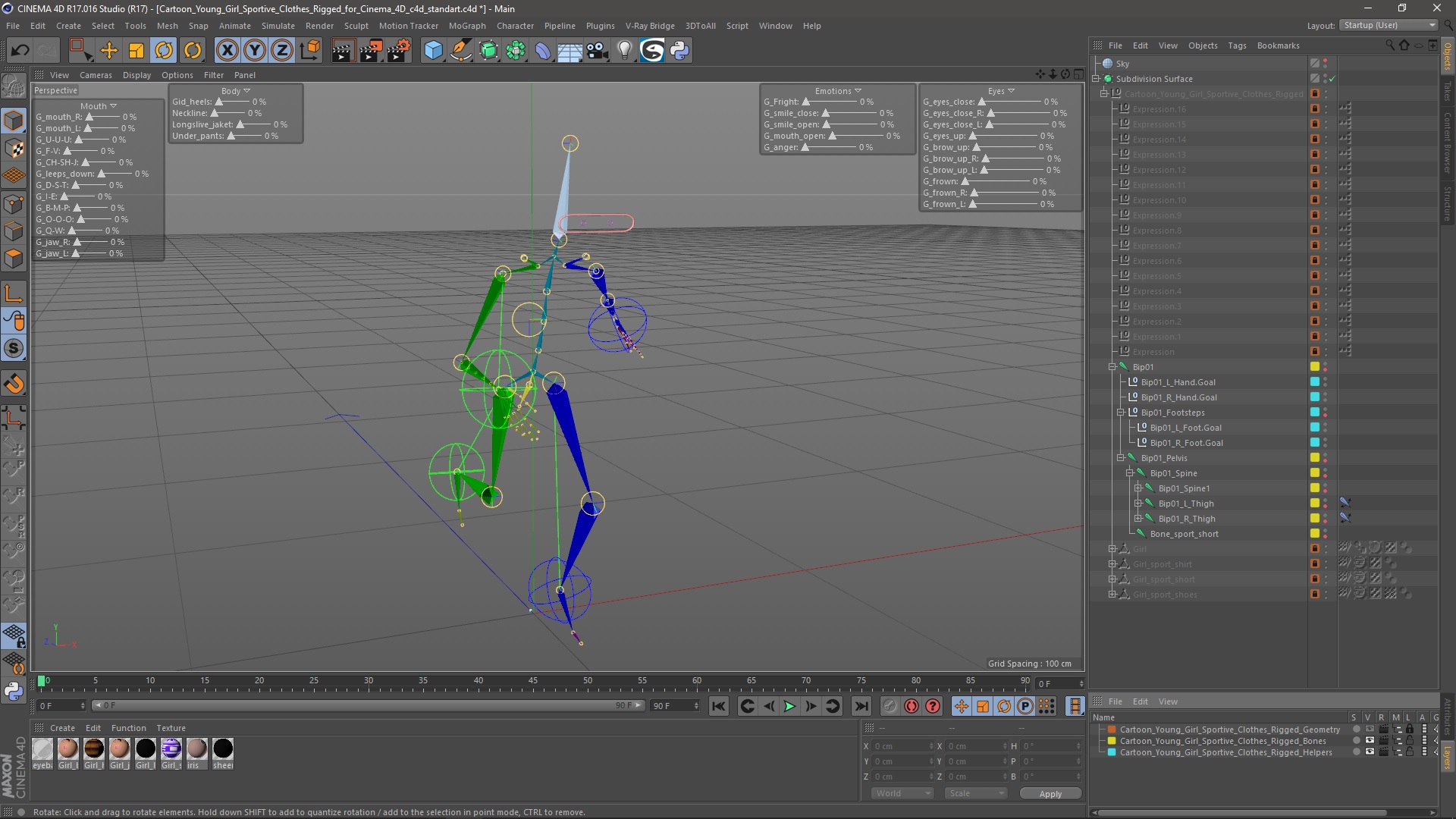Go to start of timeline

click(x=719, y=706)
